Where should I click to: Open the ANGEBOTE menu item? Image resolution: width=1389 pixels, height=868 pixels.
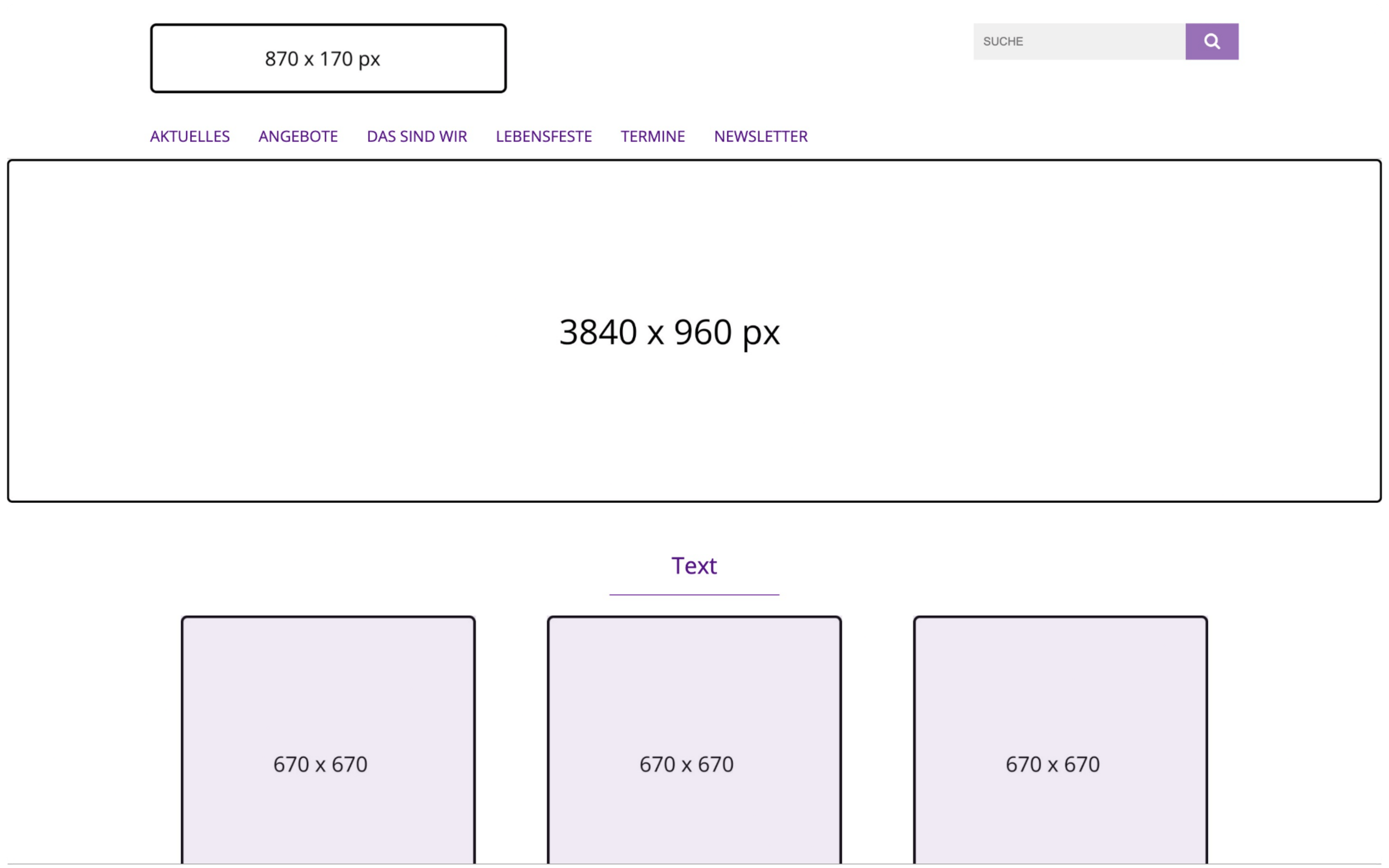tap(298, 137)
